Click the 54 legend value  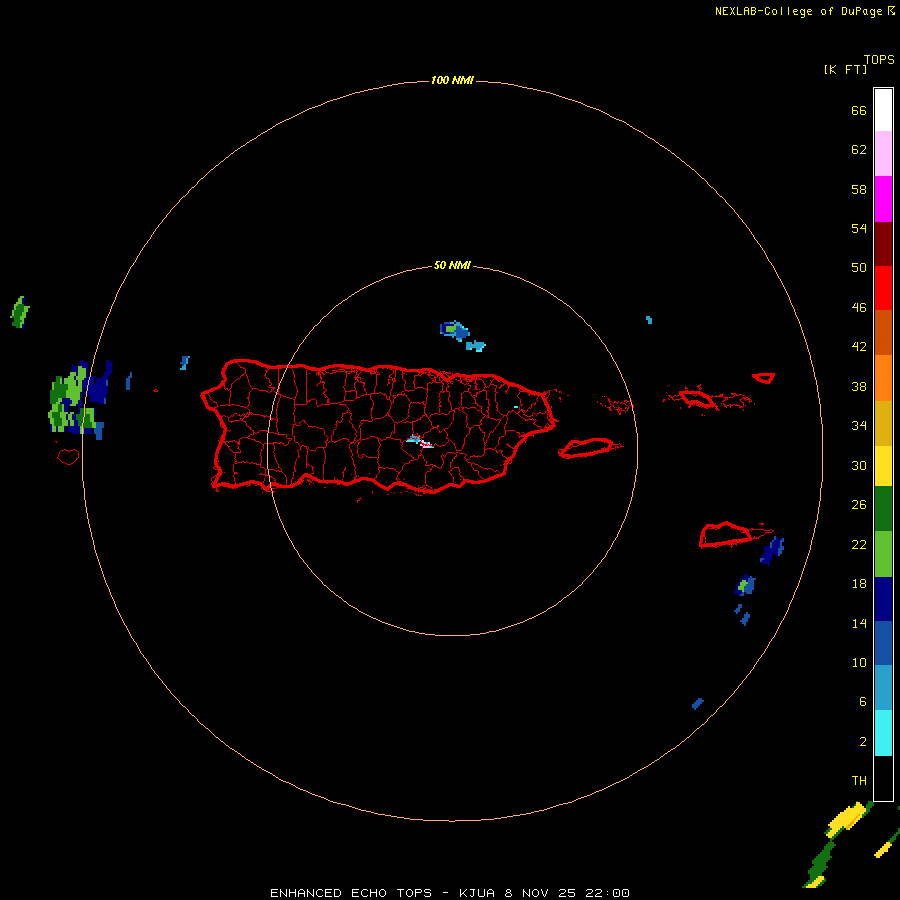coord(859,228)
